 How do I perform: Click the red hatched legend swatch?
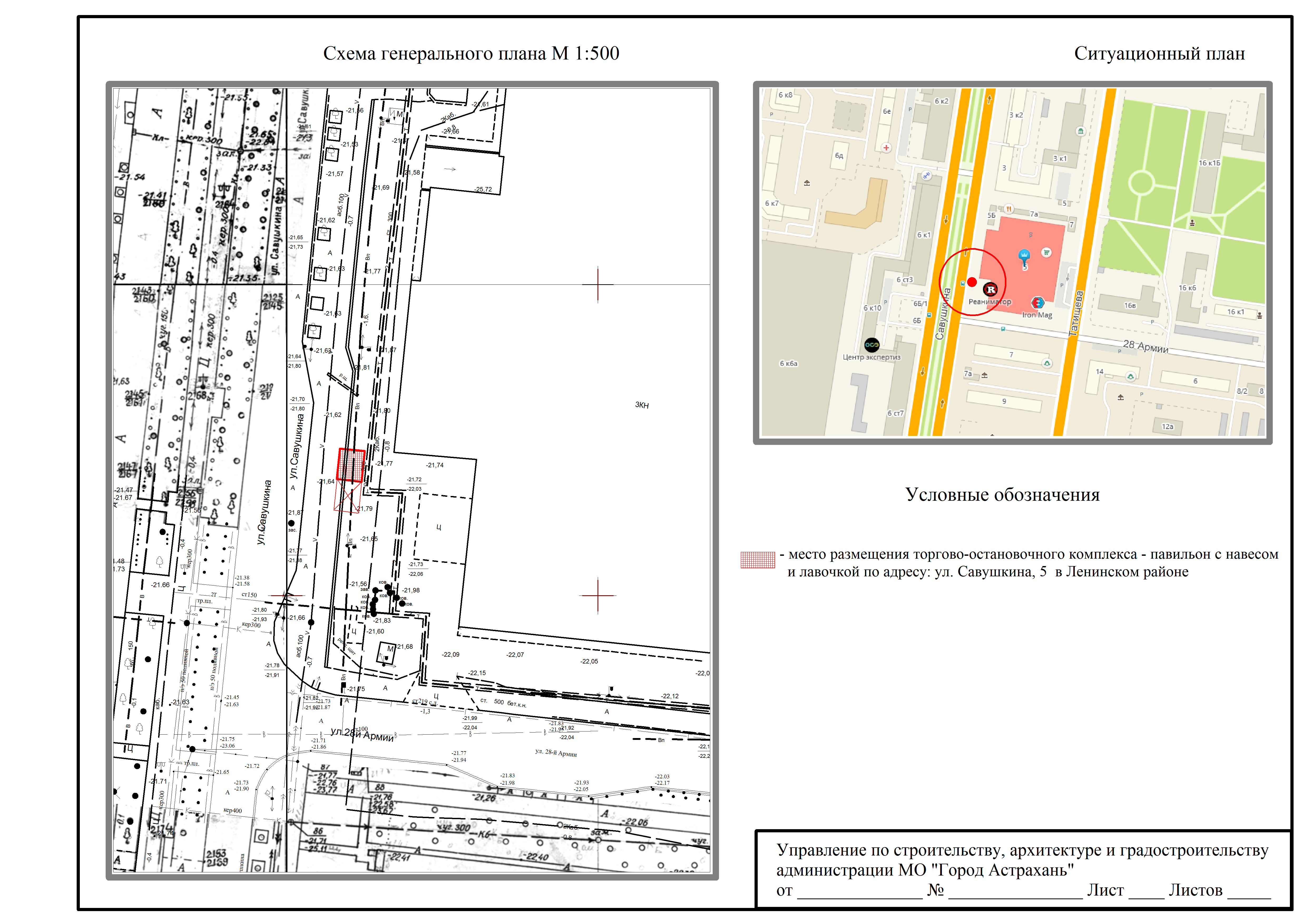click(758, 560)
